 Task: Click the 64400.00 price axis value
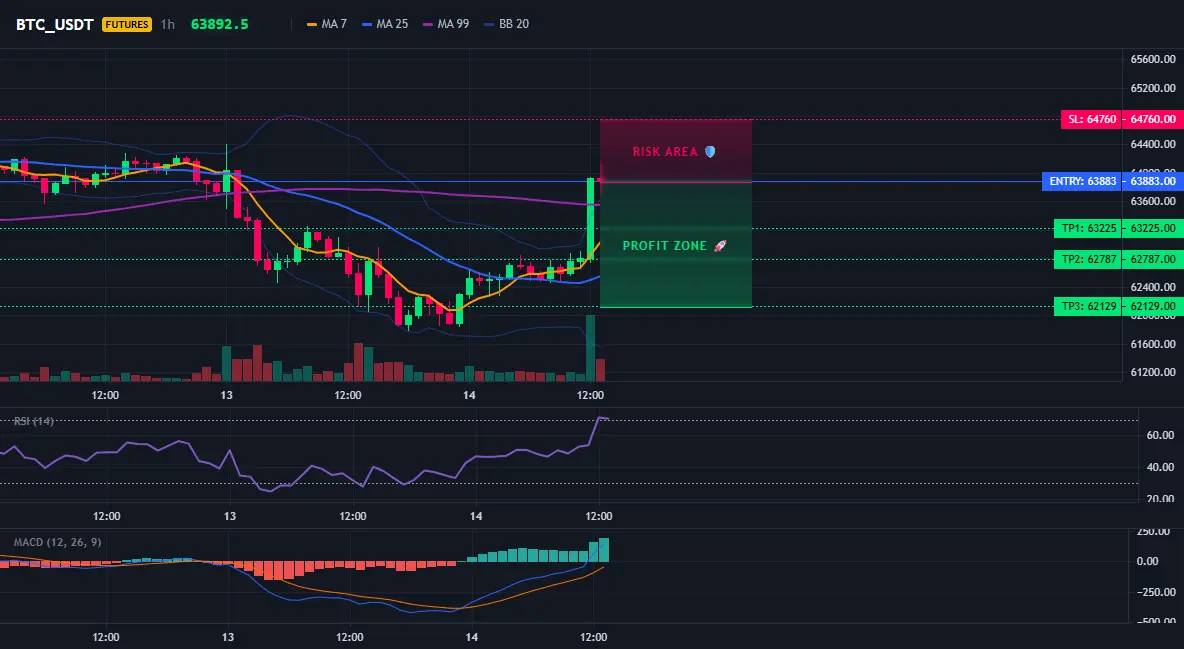1153,144
